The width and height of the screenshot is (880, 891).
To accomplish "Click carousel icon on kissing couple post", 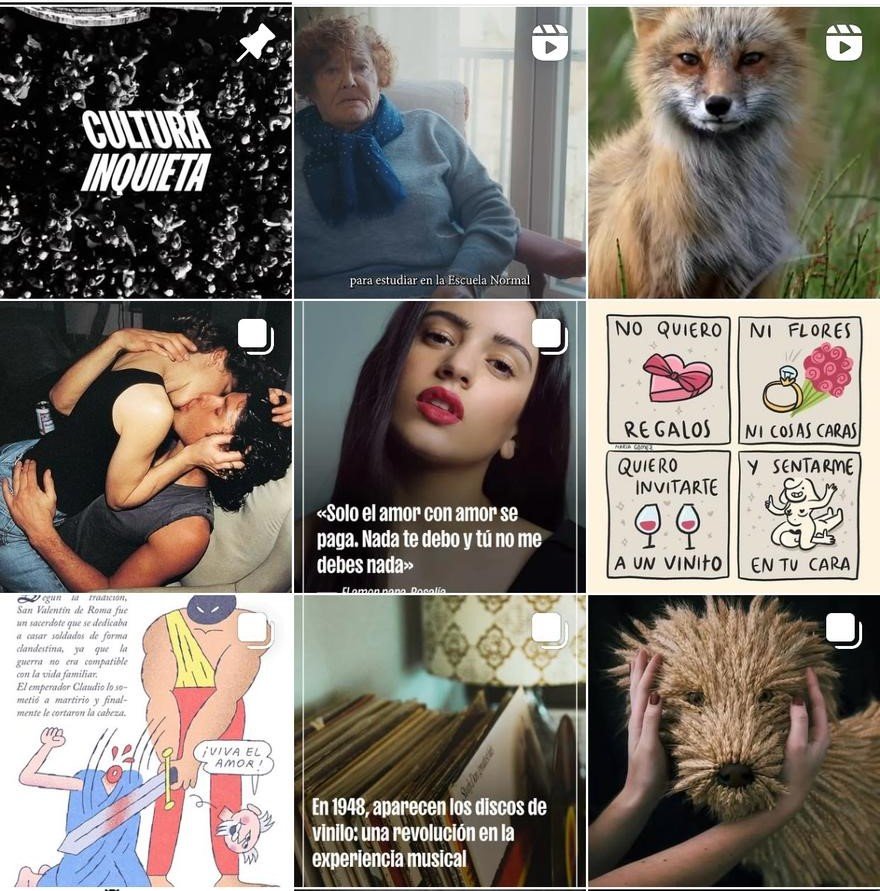I will click(x=256, y=336).
